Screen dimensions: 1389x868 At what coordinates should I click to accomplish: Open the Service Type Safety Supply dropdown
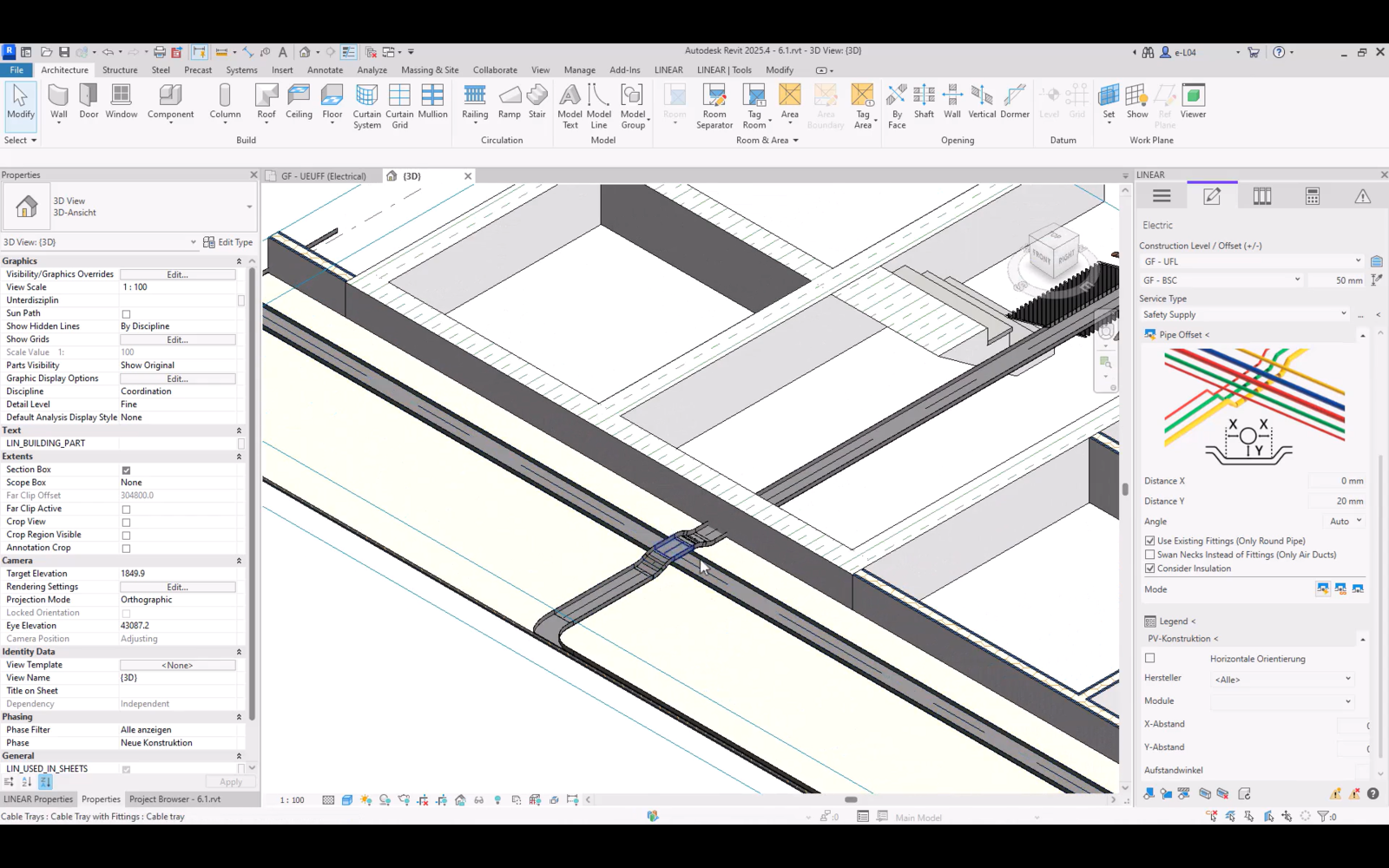(1245, 314)
